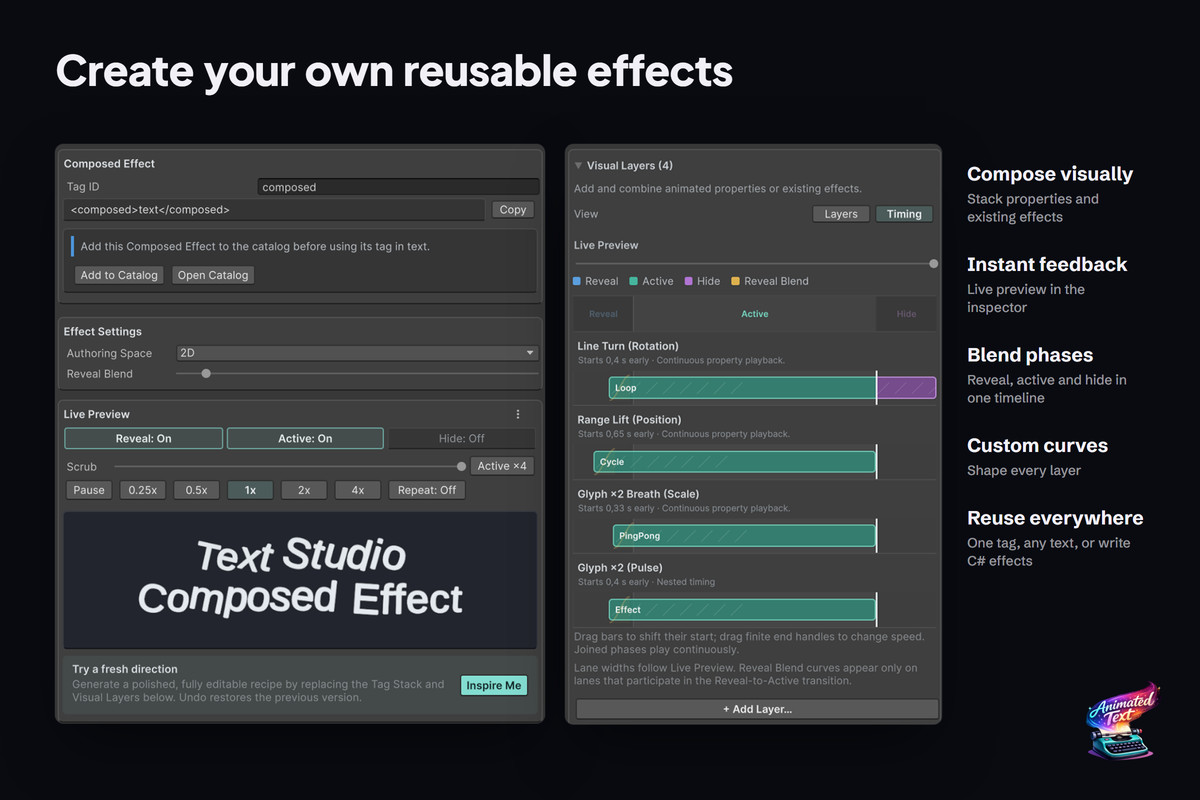This screenshot has height=800, width=1200.
Task: Click the Text Studio Composed Effect preview
Action: [300, 579]
